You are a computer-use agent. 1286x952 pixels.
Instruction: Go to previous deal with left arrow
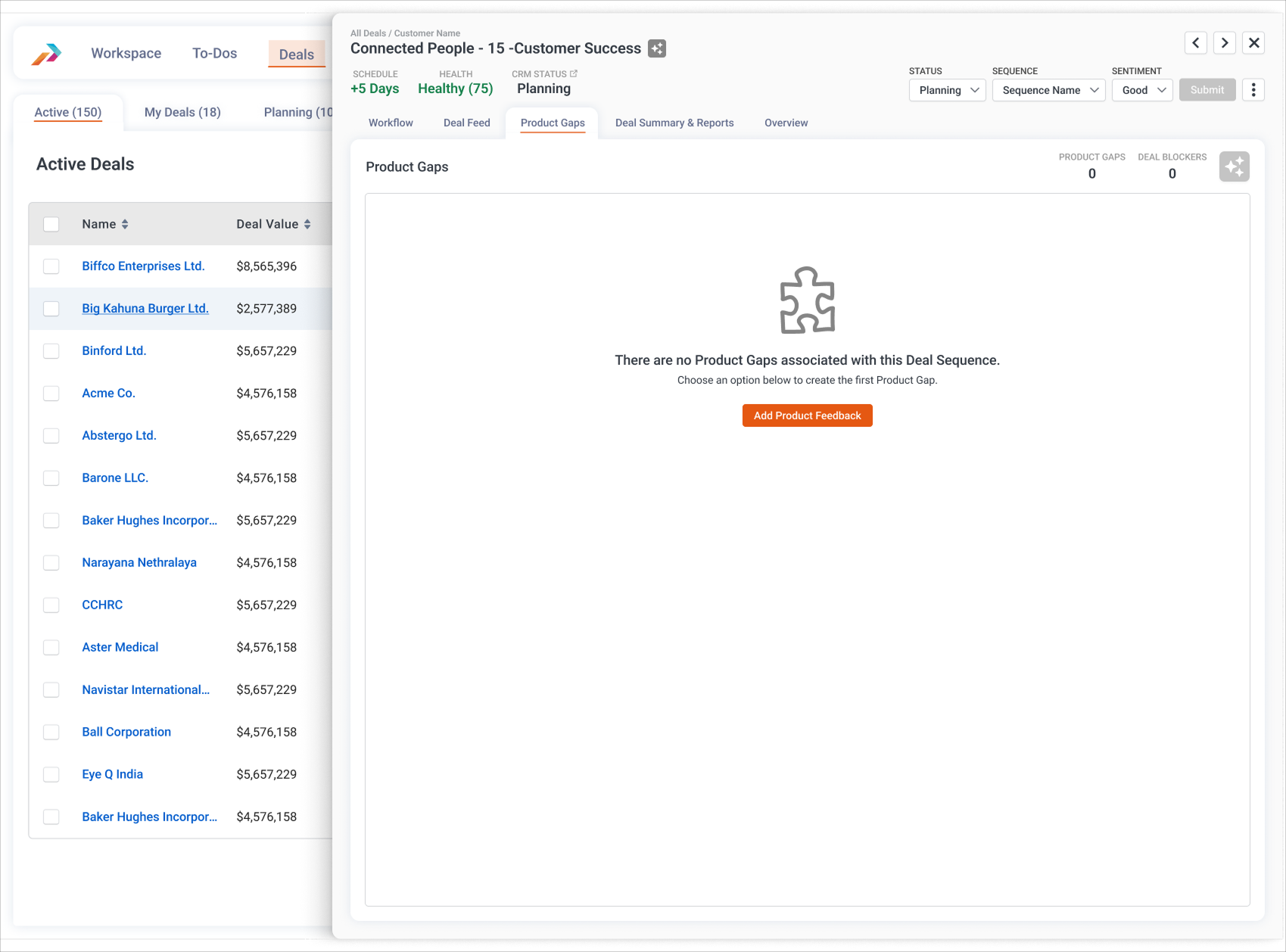pyautogui.click(x=1196, y=43)
